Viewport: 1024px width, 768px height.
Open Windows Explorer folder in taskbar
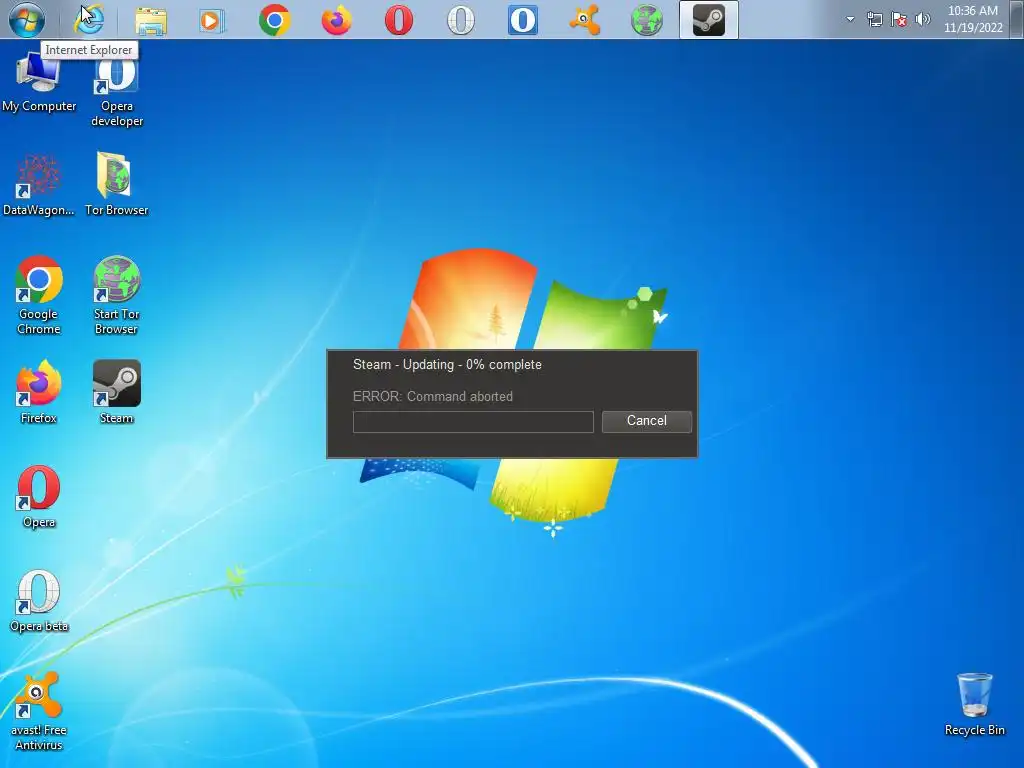(151, 20)
